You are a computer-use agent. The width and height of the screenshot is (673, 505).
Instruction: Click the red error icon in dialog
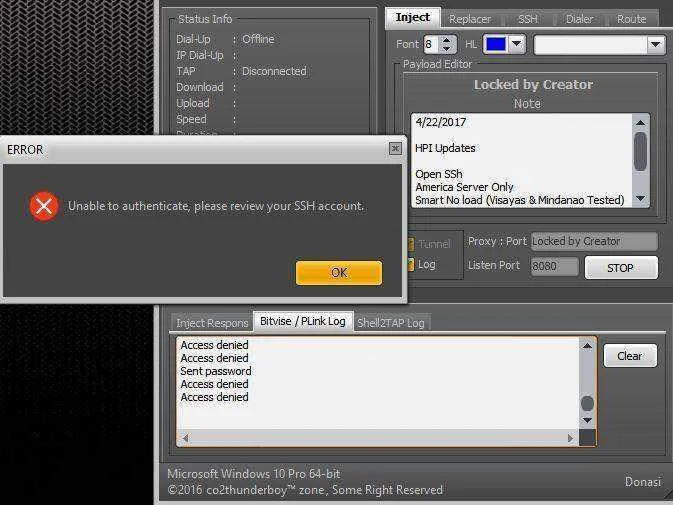click(x=44, y=206)
